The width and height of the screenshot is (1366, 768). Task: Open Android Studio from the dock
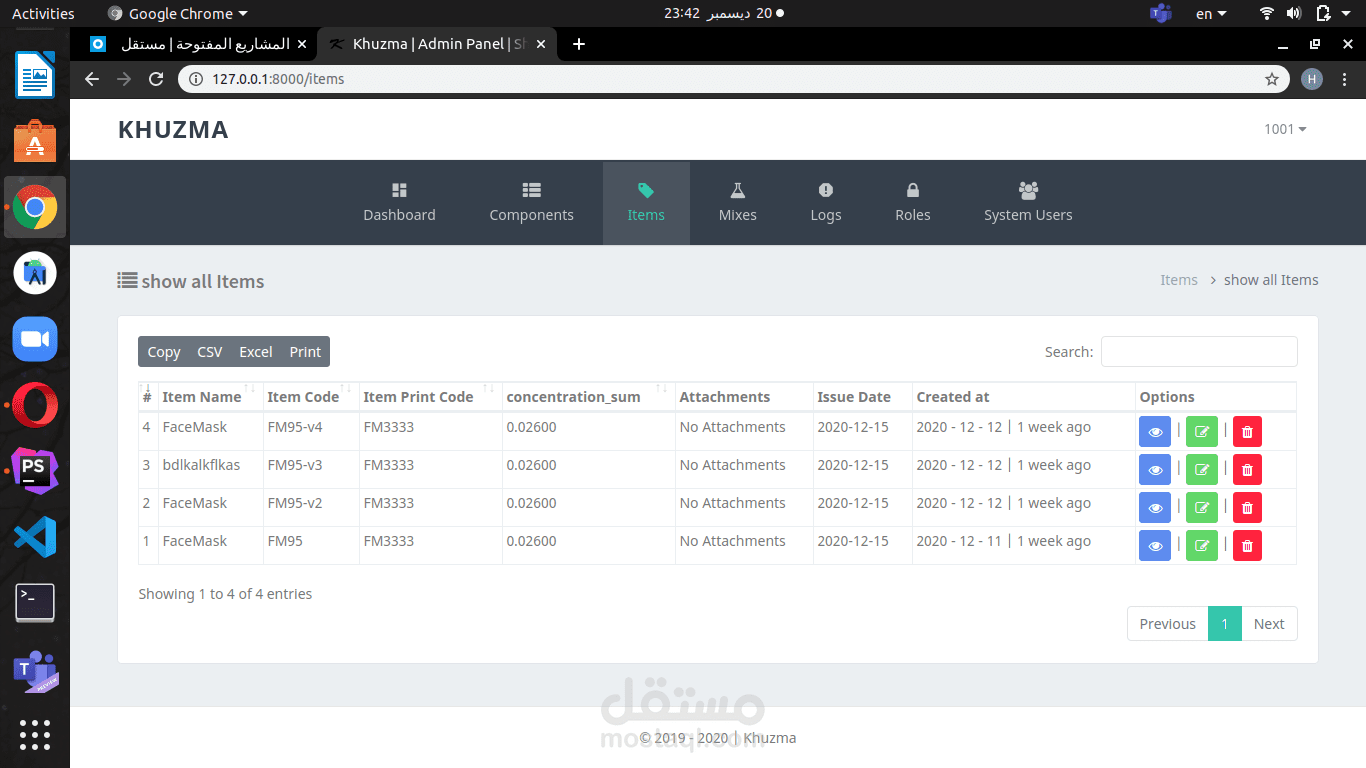coord(35,273)
